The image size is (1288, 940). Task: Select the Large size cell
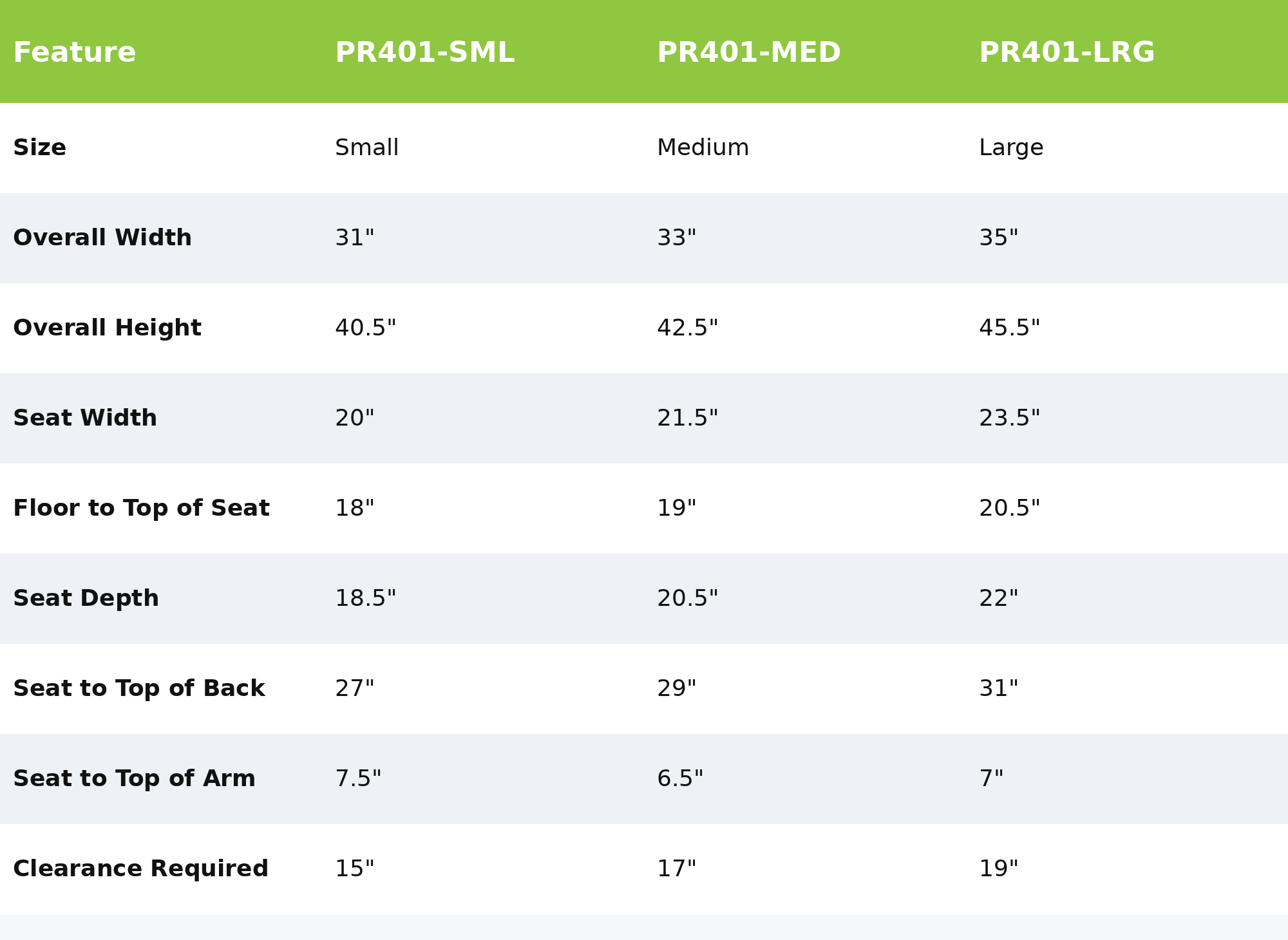(x=1011, y=148)
